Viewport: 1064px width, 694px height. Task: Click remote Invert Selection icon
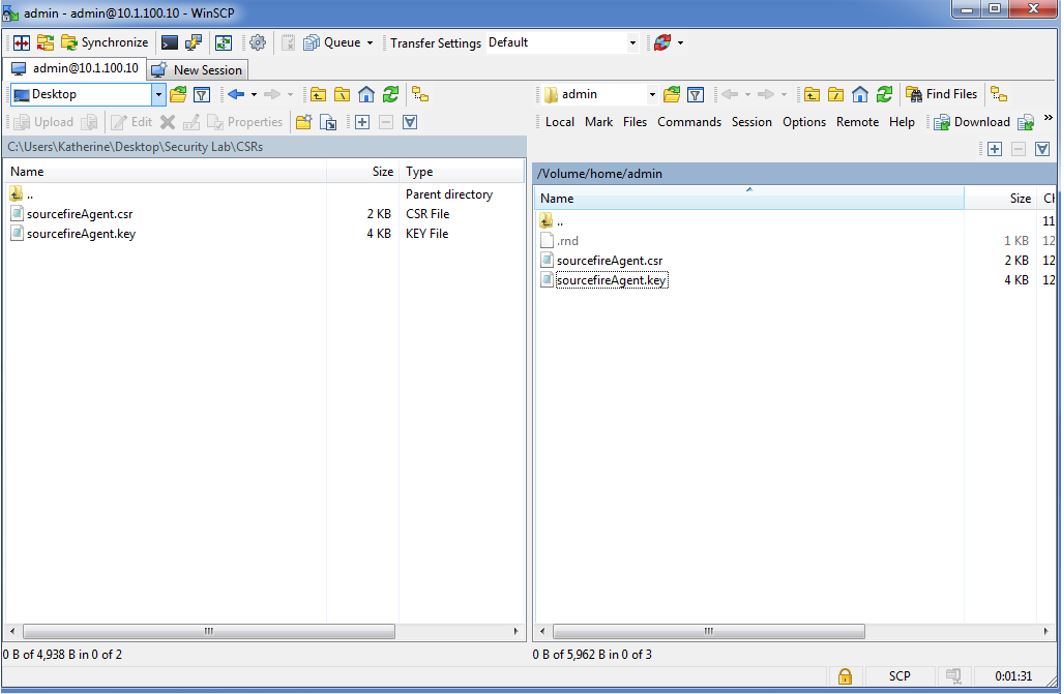click(1043, 149)
